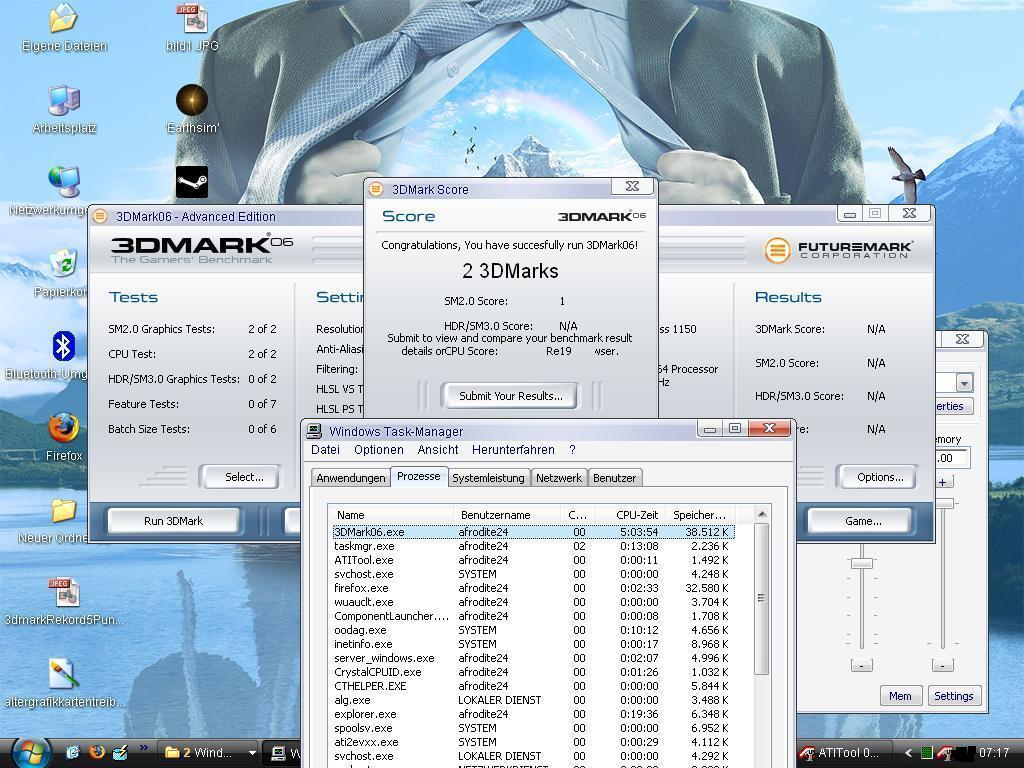The height and width of the screenshot is (768, 1024).
Task: Adjust the right ATITool memory slider
Action: 943,503
